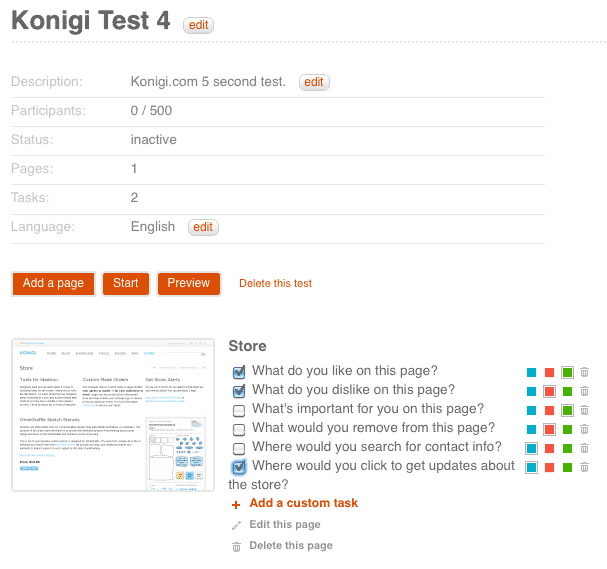This screenshot has width=607, height=569.
Task: Remove the 'What's important for you' task
Action: click(x=584, y=410)
